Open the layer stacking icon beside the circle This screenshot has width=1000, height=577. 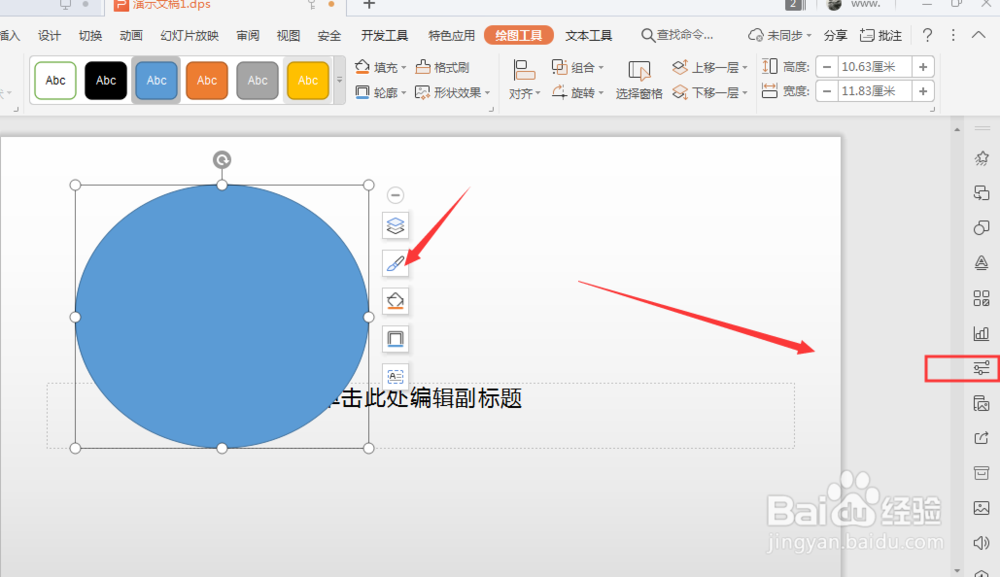tap(395, 225)
